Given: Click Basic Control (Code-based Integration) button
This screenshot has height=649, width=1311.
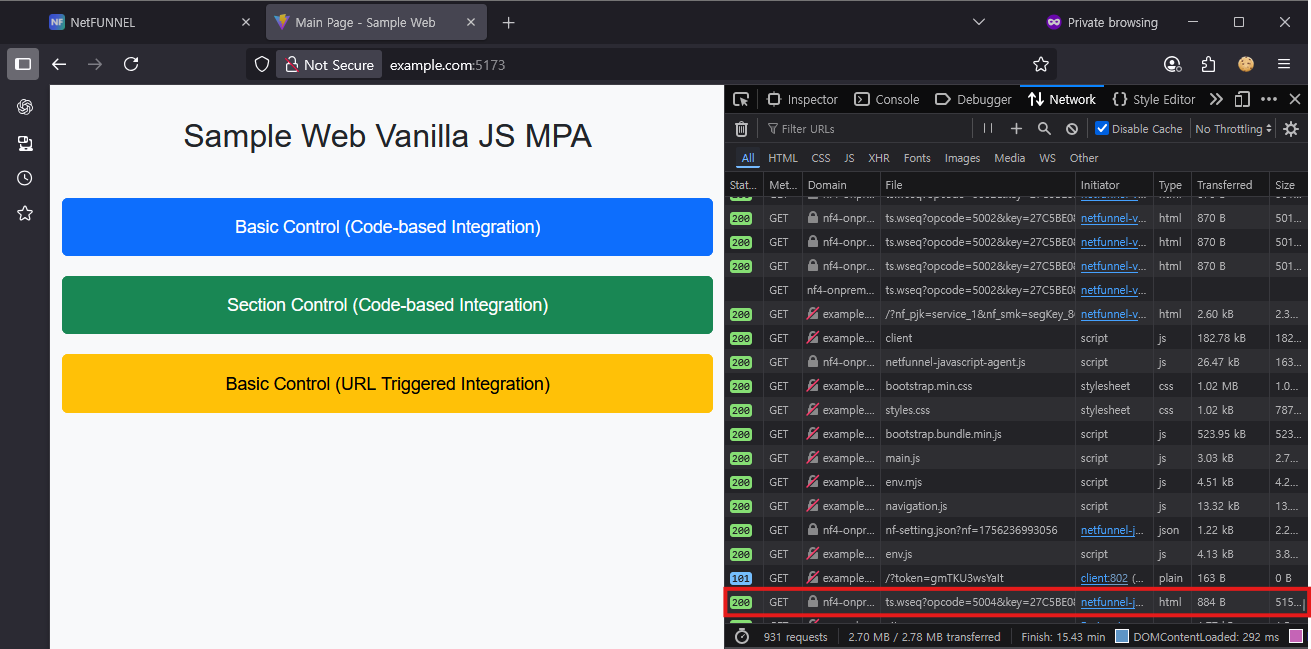Looking at the screenshot, I should click(387, 227).
